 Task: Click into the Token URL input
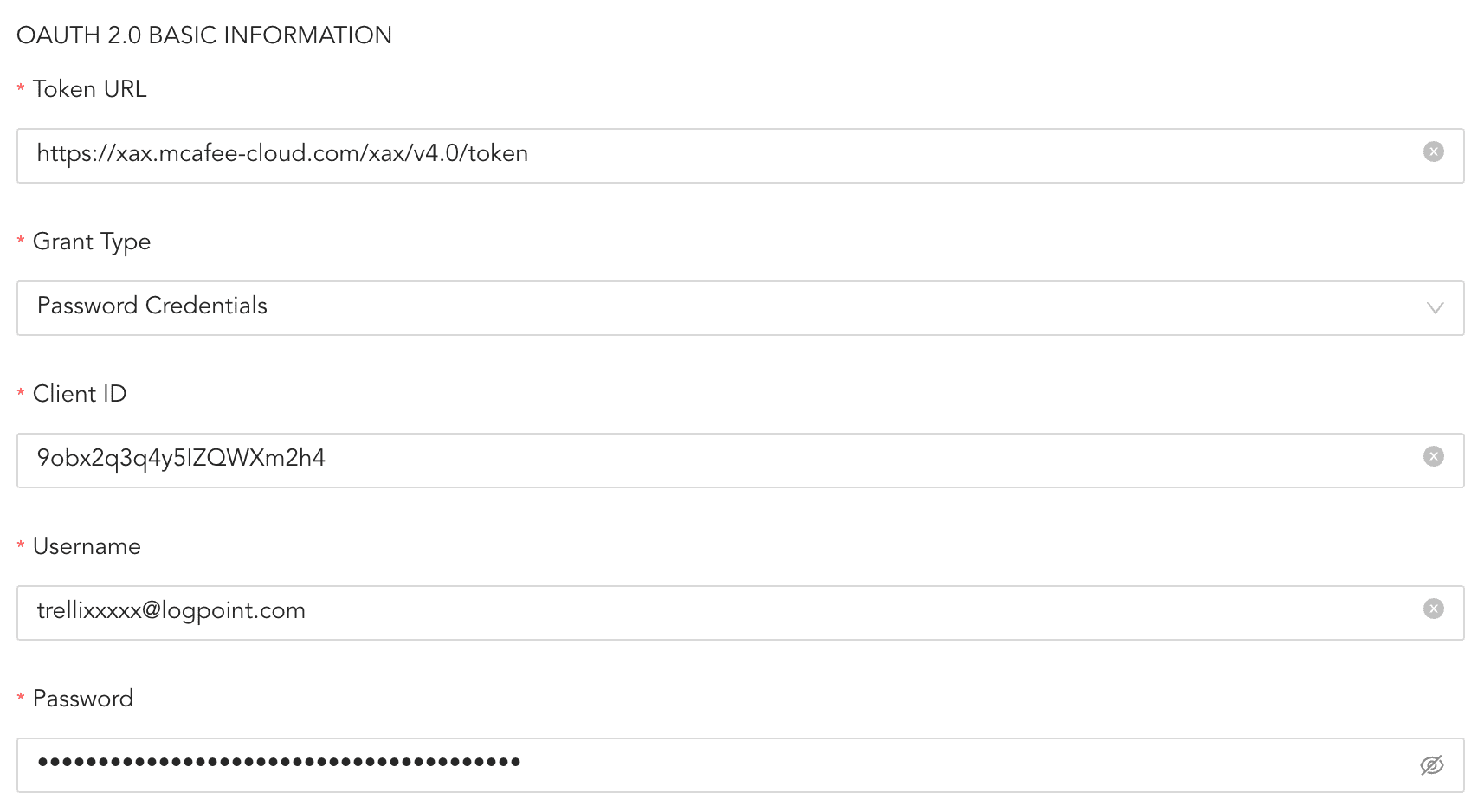click(693, 156)
